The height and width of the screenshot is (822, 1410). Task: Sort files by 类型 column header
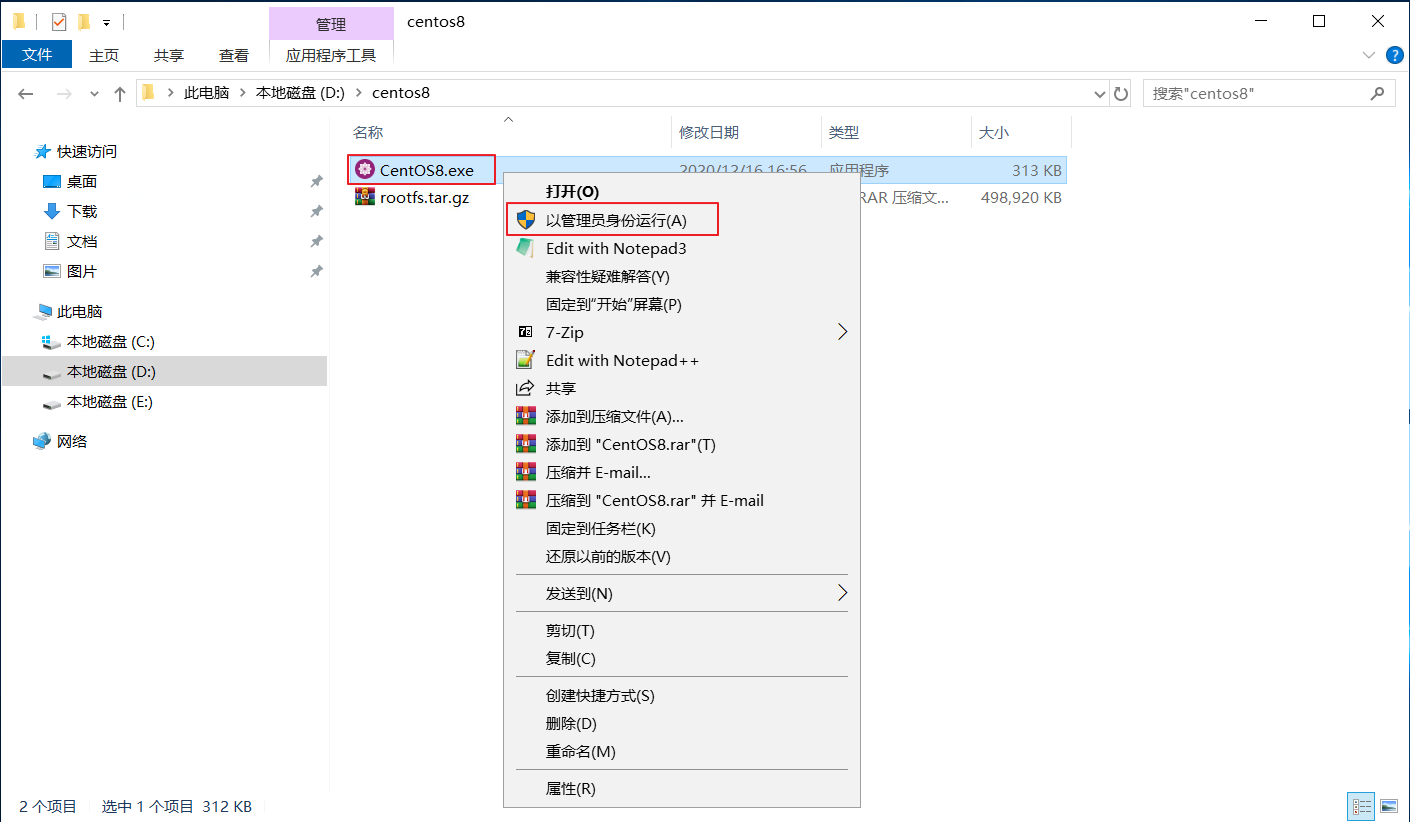tap(844, 132)
